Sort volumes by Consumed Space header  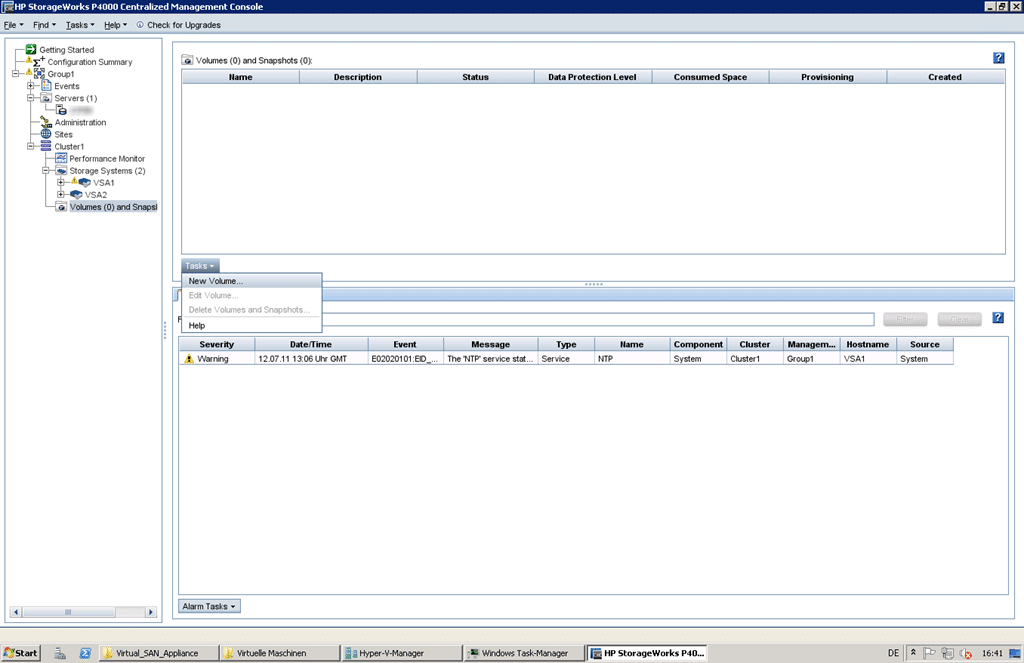(711, 77)
